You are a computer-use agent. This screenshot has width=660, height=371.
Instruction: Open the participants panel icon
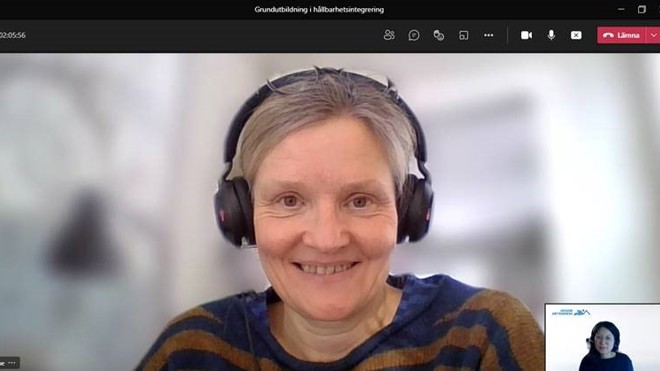click(x=389, y=35)
